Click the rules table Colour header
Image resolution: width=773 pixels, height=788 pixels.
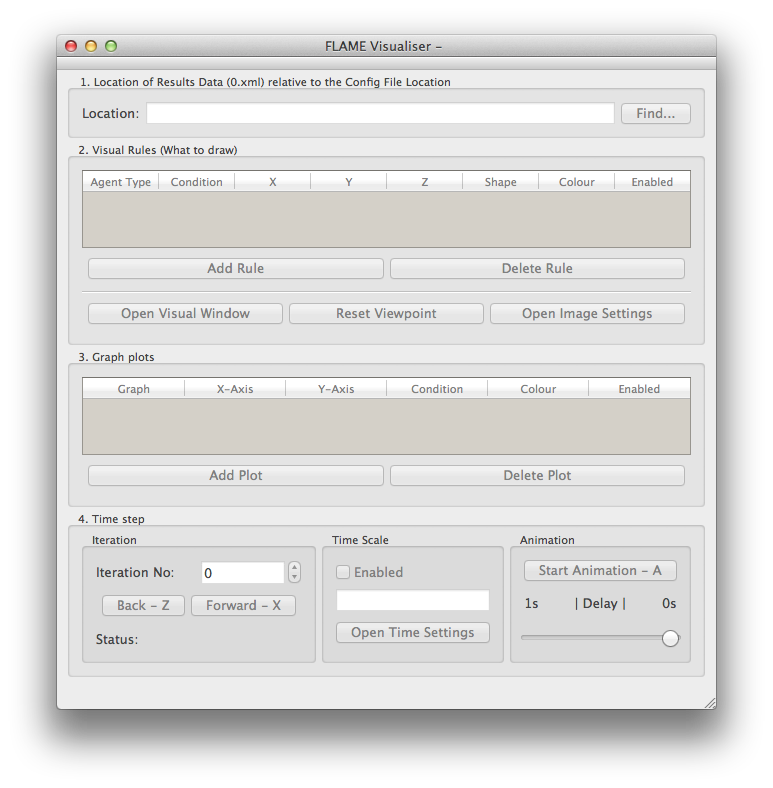[576, 182]
